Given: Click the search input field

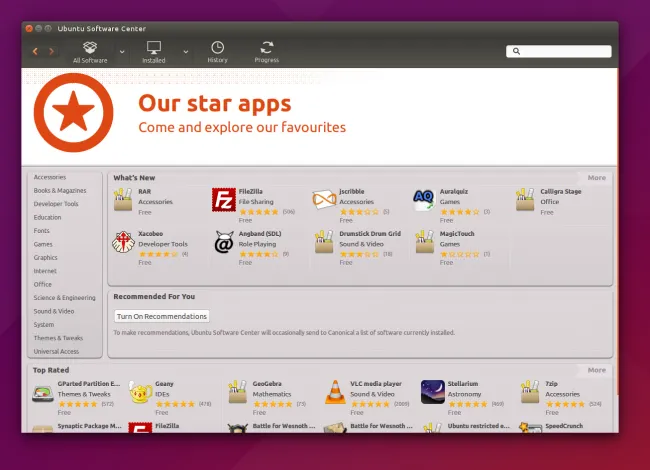Looking at the screenshot, I should (560, 51).
